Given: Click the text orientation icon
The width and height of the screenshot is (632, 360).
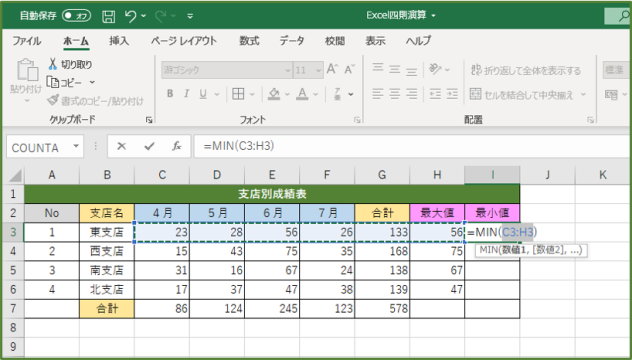Looking at the screenshot, I should 435,69.
